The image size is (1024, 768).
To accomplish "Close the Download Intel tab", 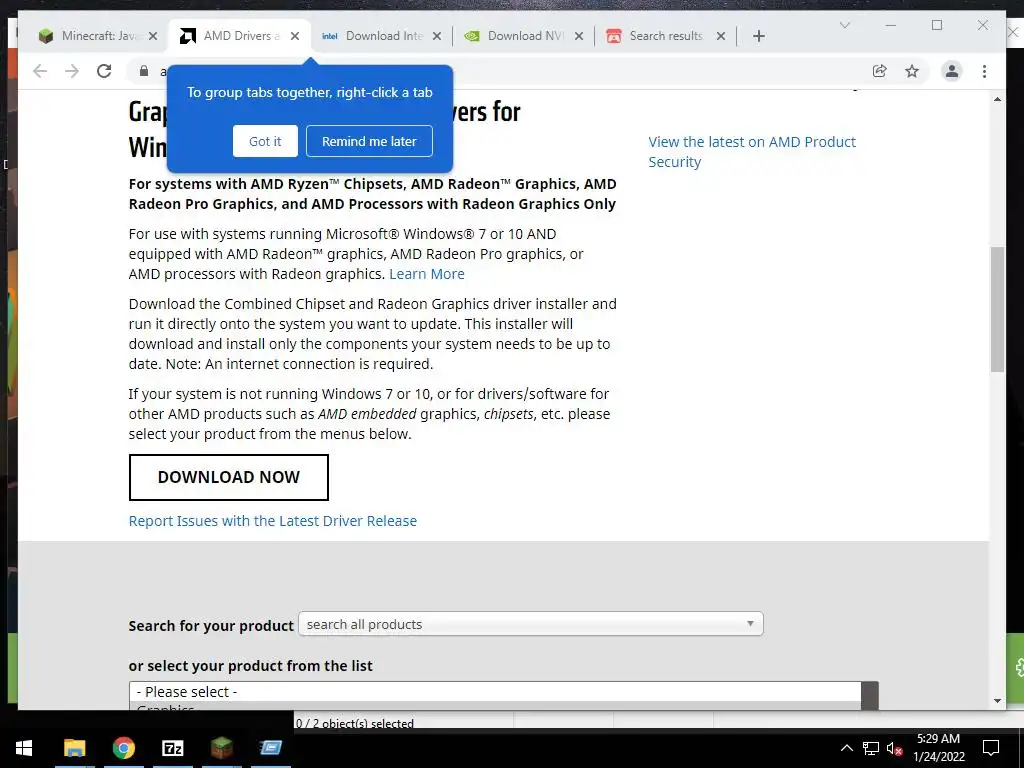I will coord(437,36).
